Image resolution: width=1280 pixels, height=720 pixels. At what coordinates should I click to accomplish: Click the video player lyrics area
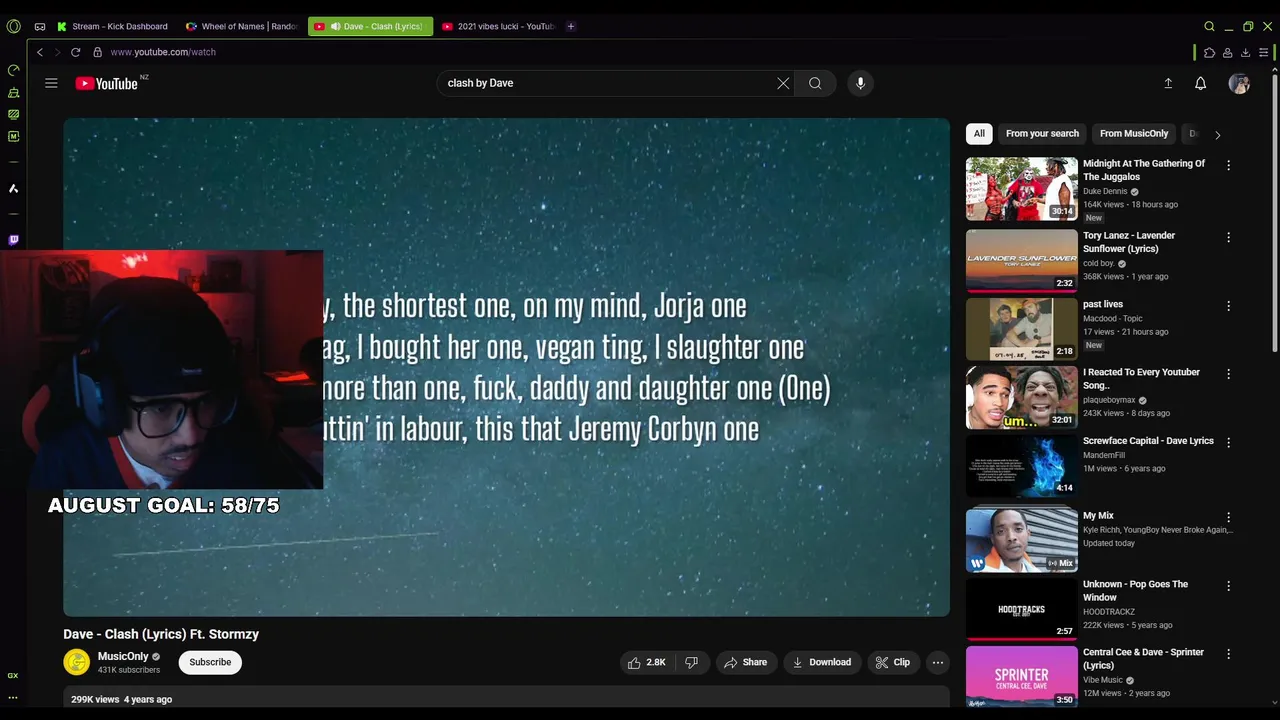[506, 367]
